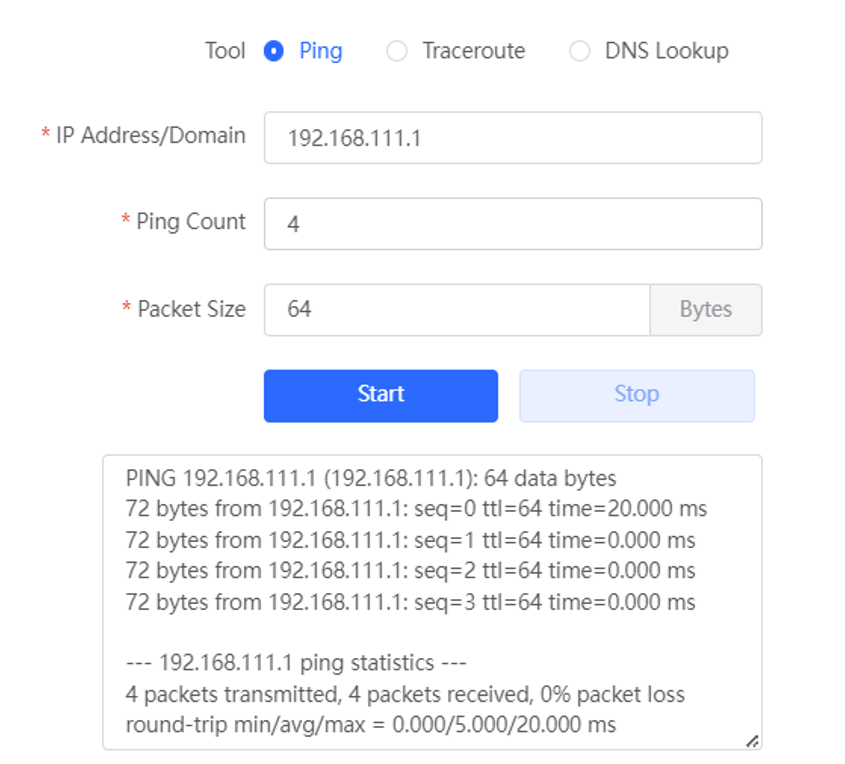Select the DNS Lookup radio button
Screen dimensions: 845x764
(579, 51)
